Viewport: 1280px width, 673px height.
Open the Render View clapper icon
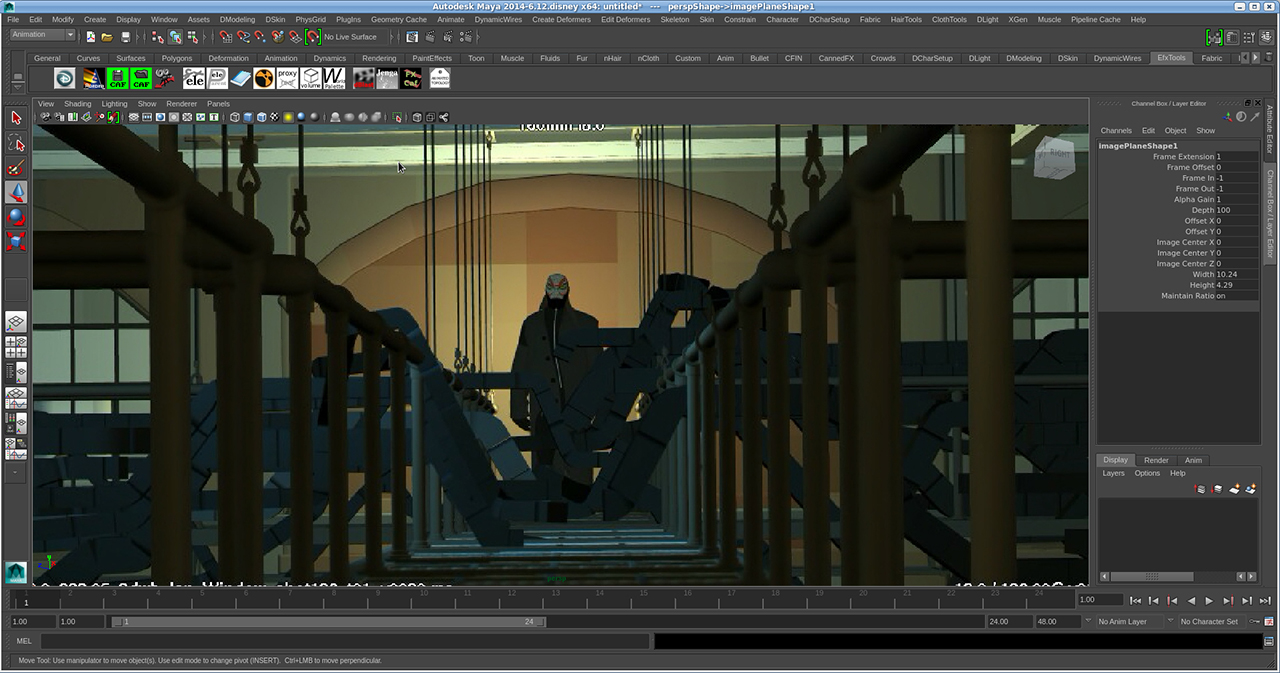point(412,37)
